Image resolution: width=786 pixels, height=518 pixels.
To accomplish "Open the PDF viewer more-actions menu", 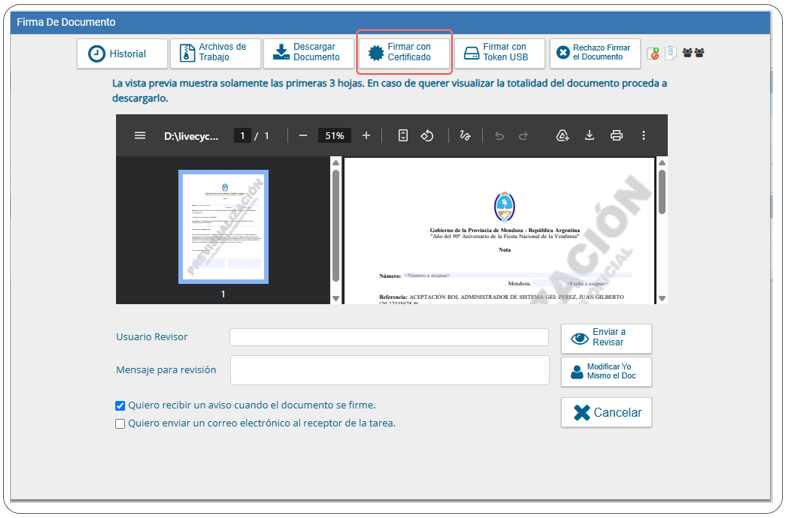I will coord(644,135).
